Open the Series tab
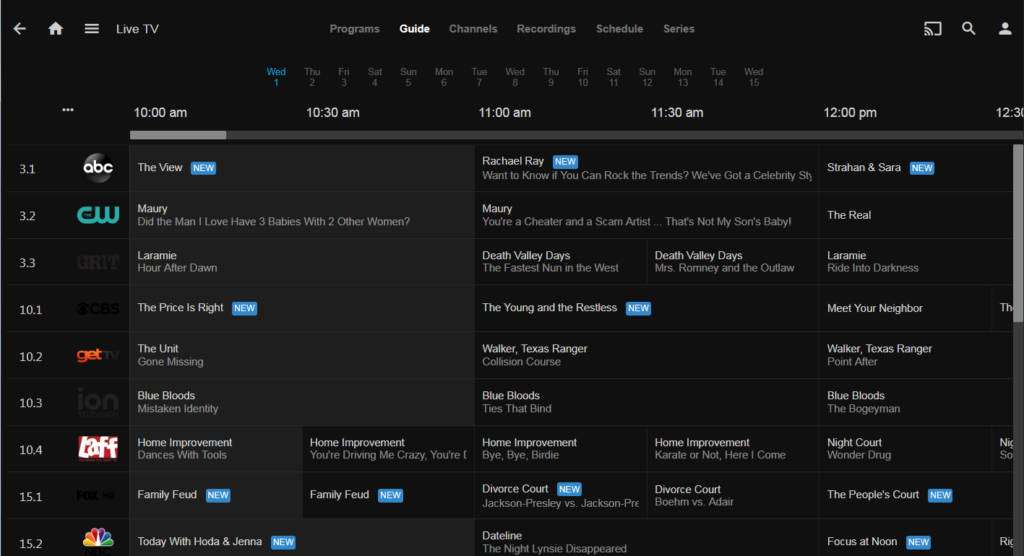 [x=678, y=29]
